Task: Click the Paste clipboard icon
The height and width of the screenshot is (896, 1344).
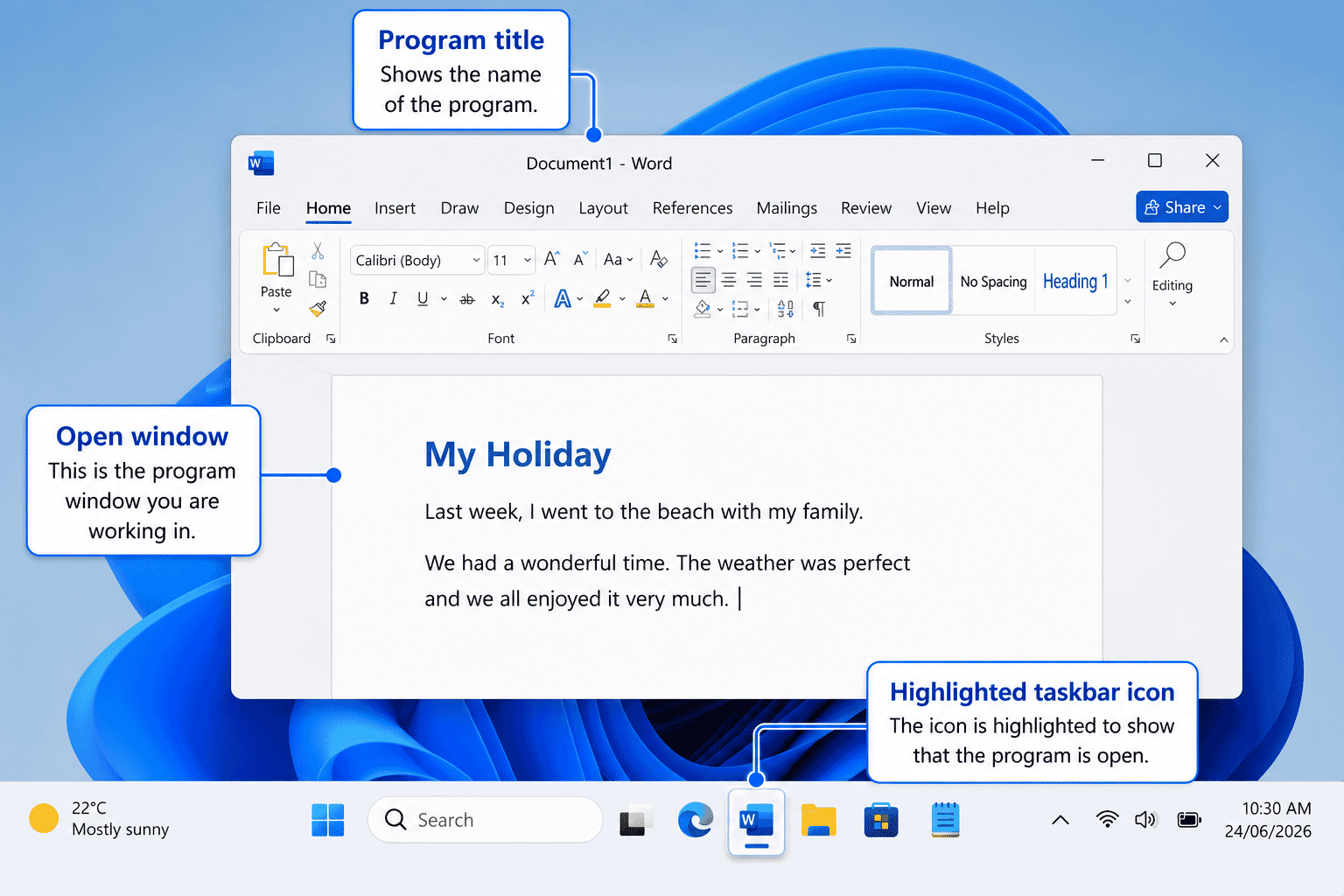Action: (x=276, y=260)
